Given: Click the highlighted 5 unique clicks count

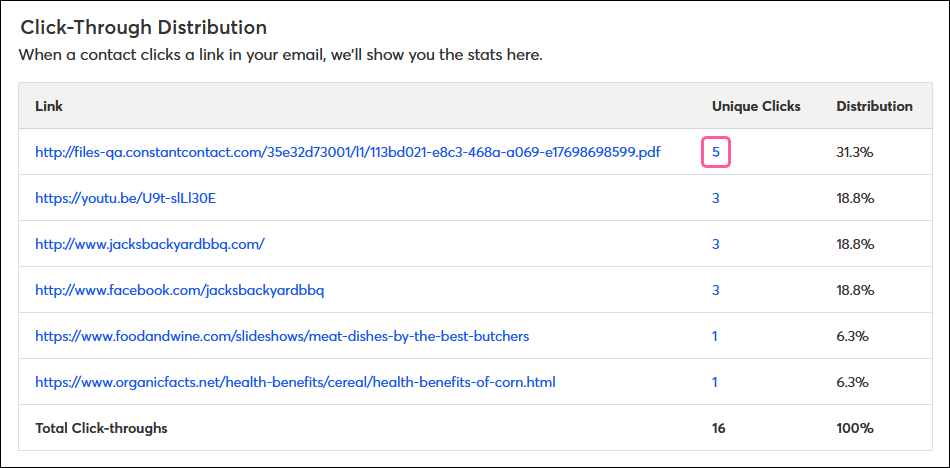Looking at the screenshot, I should (x=716, y=152).
